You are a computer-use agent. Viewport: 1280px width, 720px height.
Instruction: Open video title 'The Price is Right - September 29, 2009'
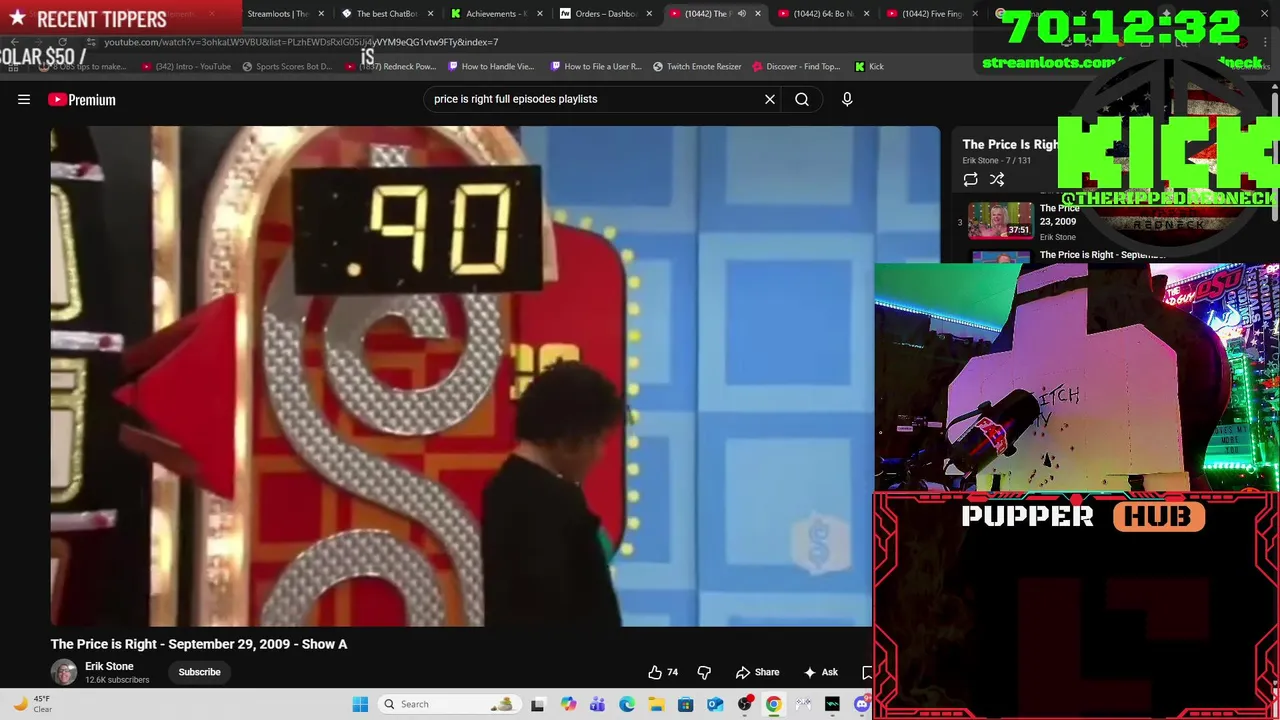199,644
